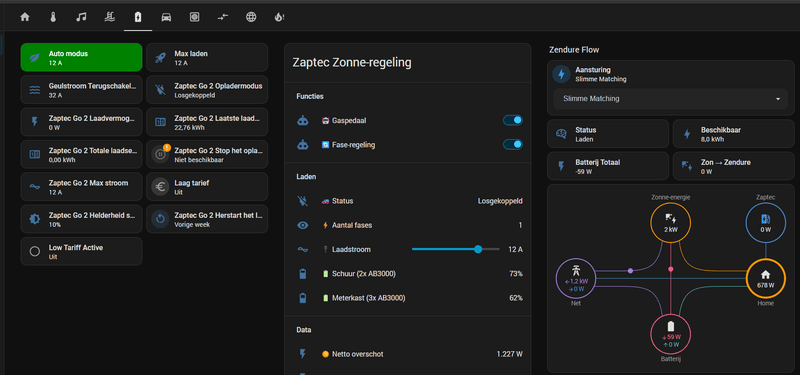Open the music note tab
This screenshot has width=800, height=375.
coord(81,17)
